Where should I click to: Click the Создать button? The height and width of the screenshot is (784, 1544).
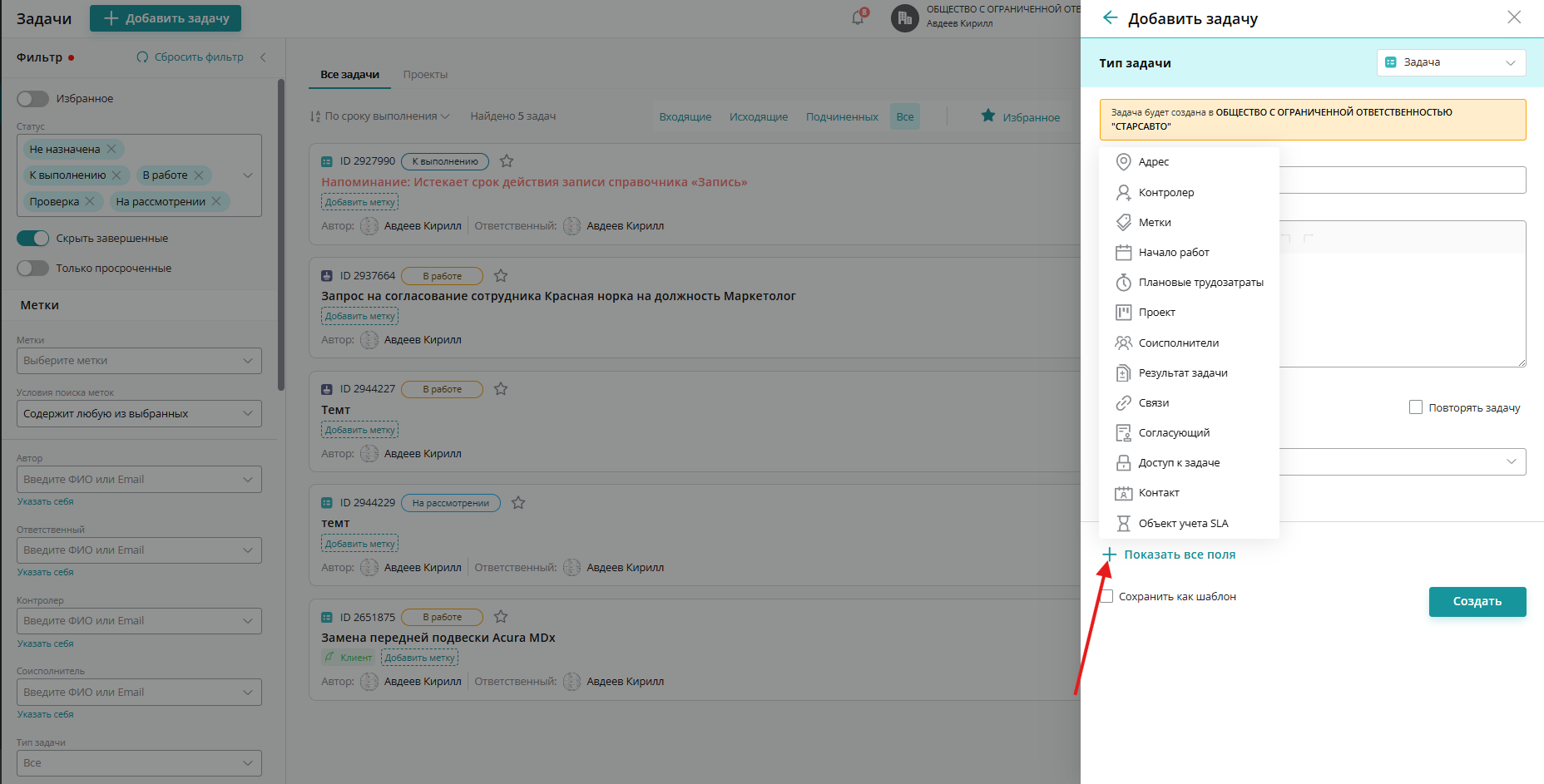pyautogui.click(x=1477, y=602)
